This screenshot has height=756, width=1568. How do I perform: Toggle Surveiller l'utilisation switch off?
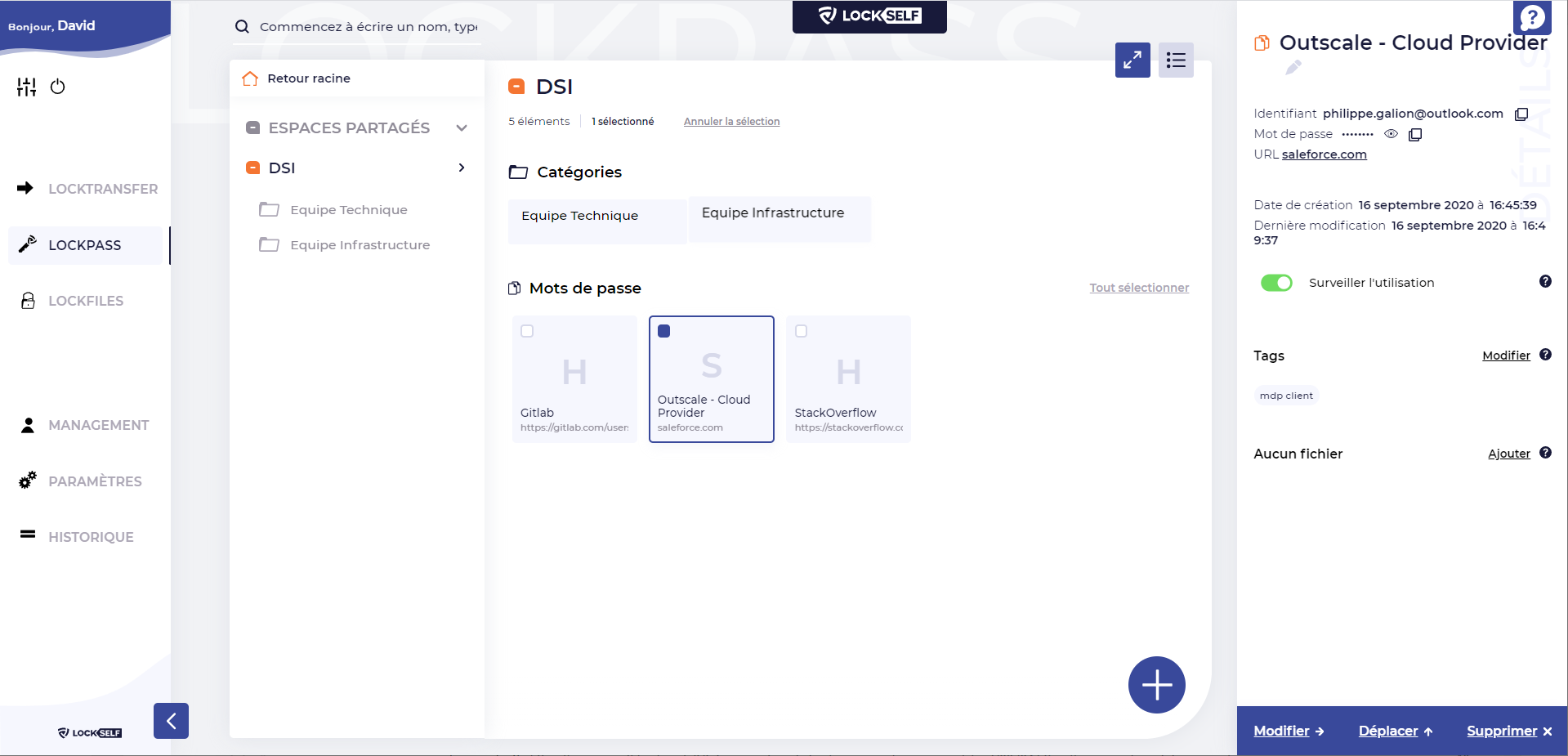(1276, 283)
